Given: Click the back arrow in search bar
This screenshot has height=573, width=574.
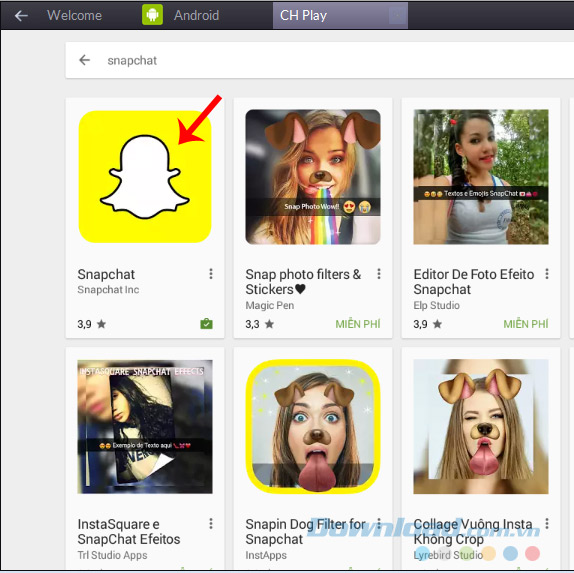Looking at the screenshot, I should tap(85, 60).
